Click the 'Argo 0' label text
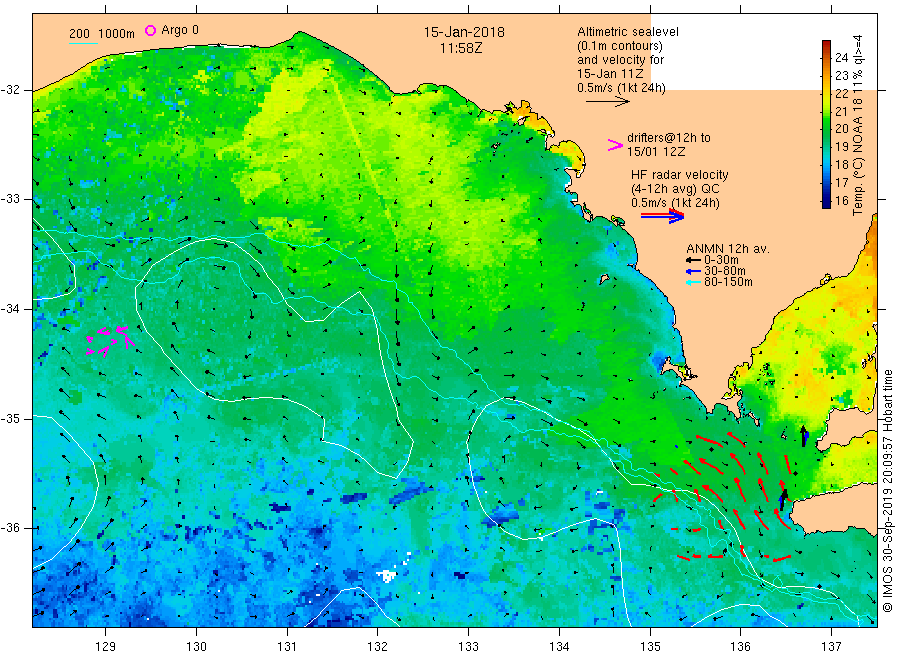The width and height of the screenshot is (900, 660). (x=180, y=30)
